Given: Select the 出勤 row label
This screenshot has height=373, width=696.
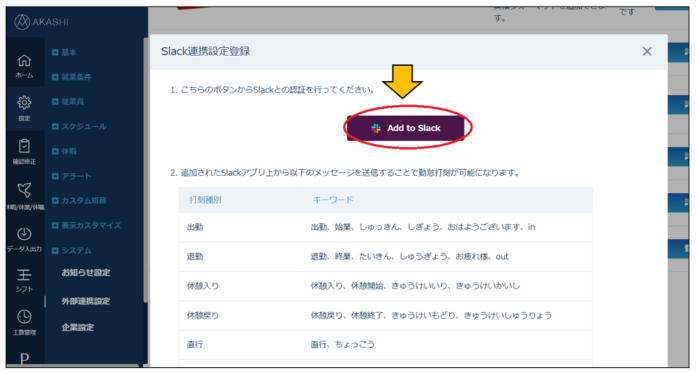Looking at the screenshot, I should click(x=195, y=227).
